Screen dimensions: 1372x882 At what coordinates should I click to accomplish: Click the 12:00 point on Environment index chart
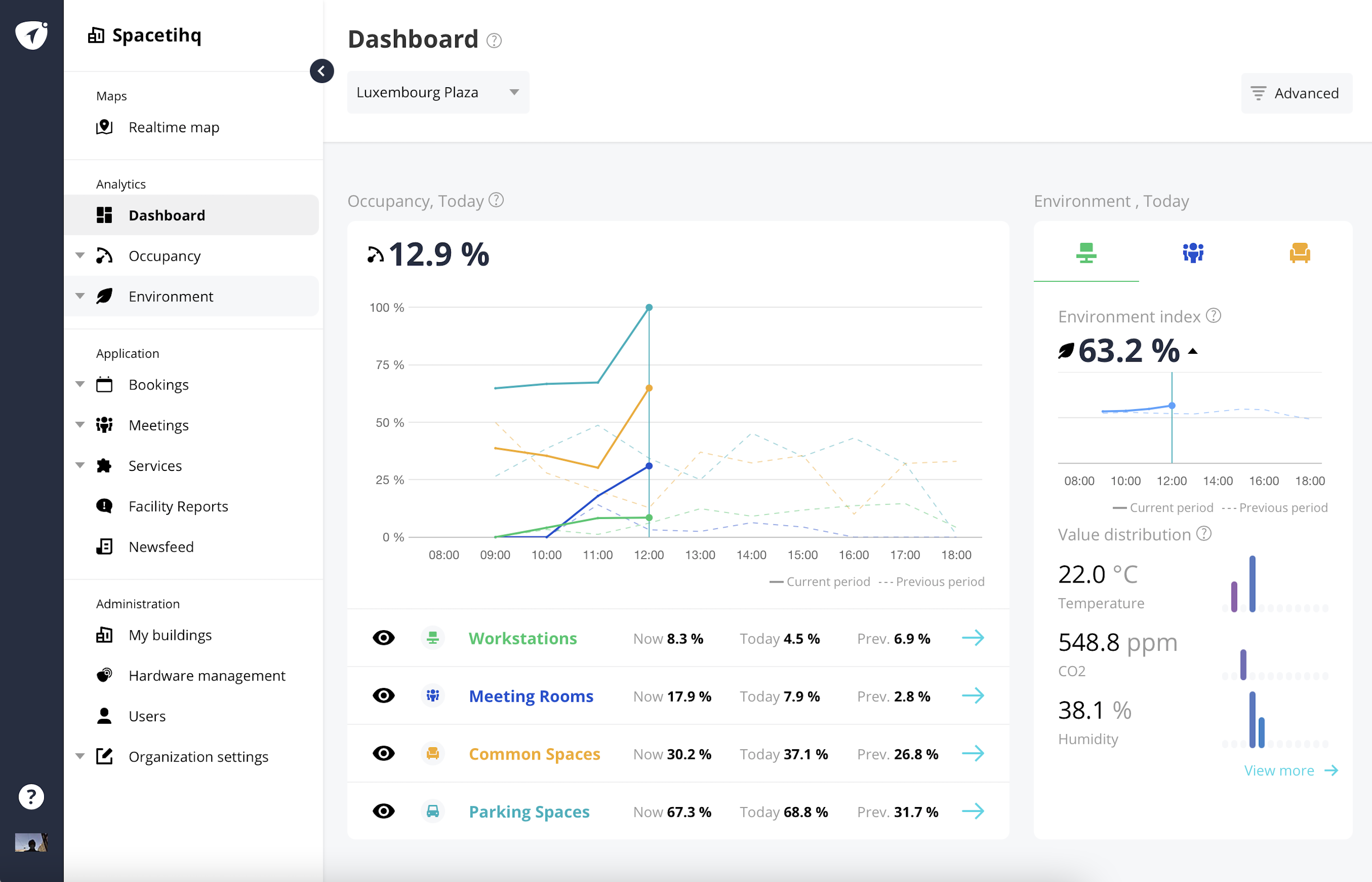pyautogui.click(x=1172, y=406)
